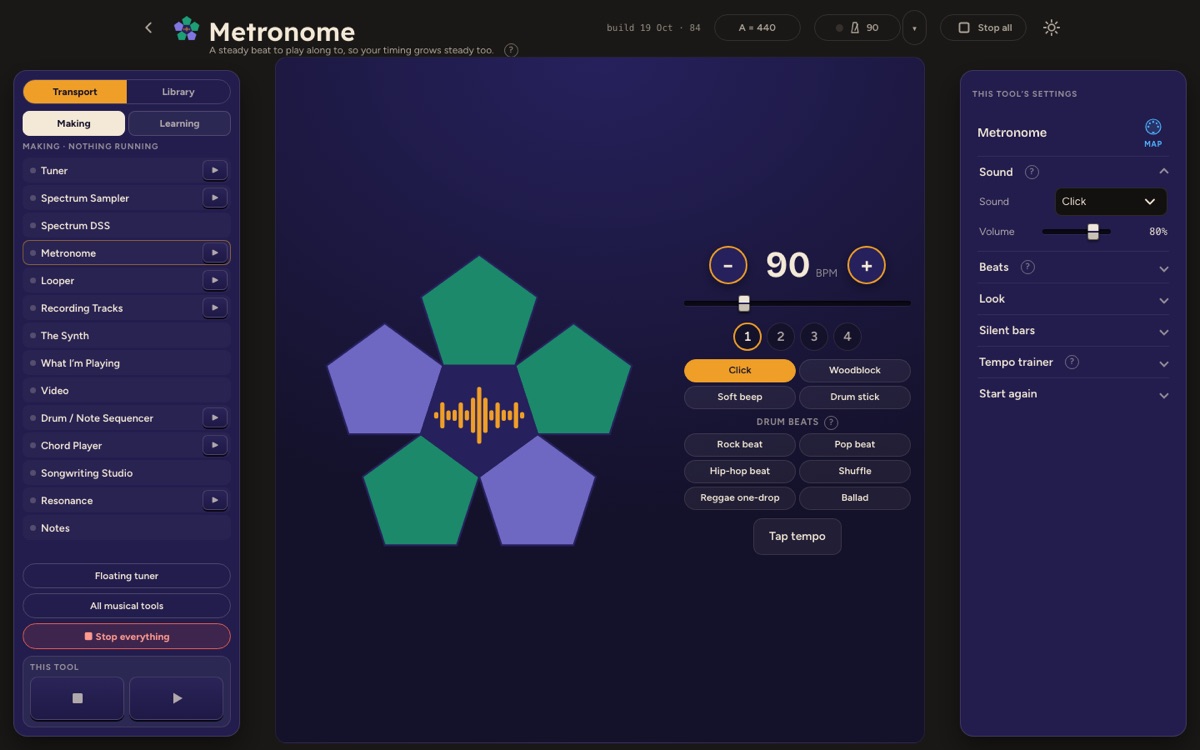Start the Tuner with its play icon
Image resolution: width=1200 pixels, height=750 pixels.
click(215, 171)
